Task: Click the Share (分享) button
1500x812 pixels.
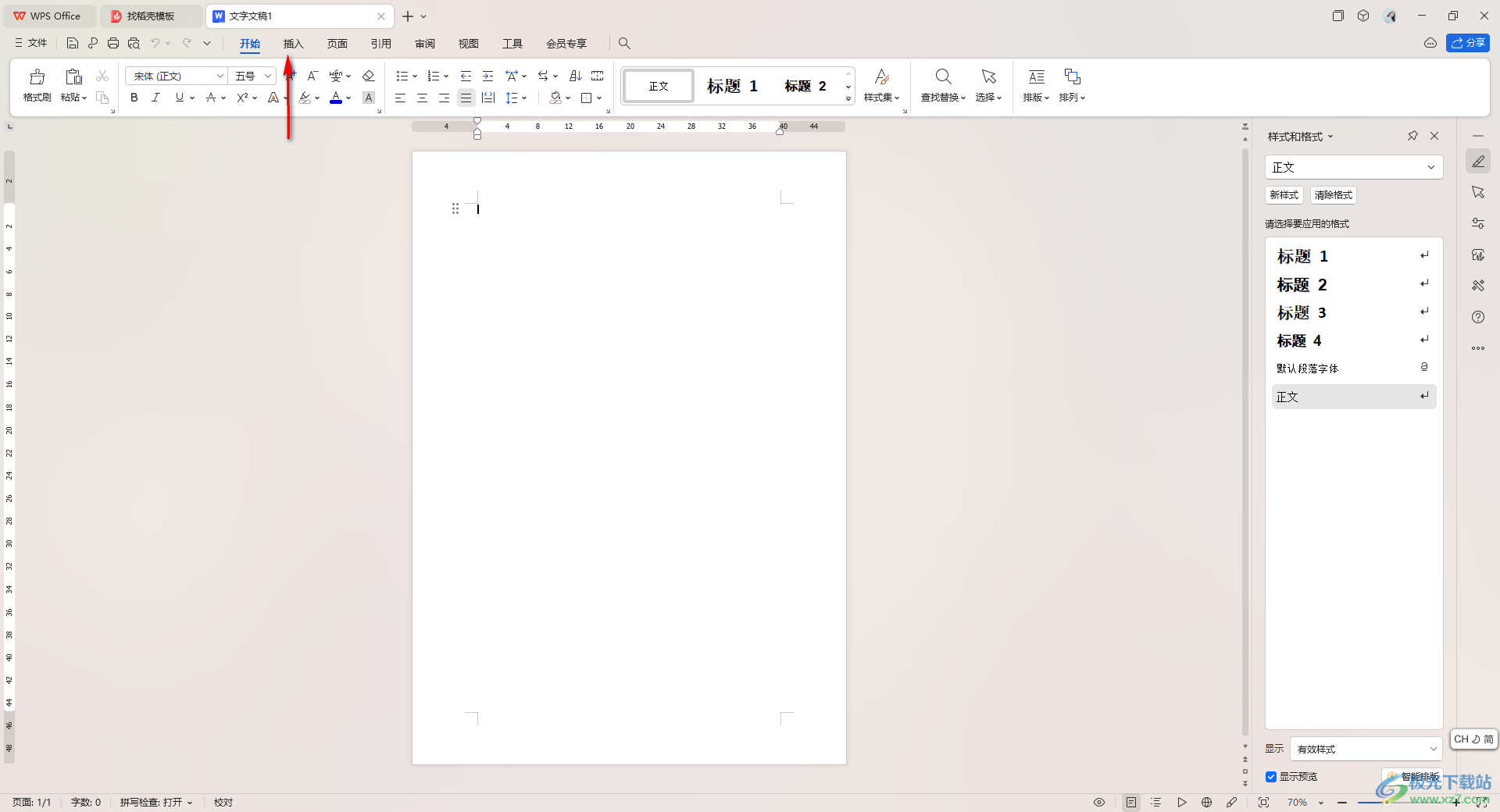Action: [1467, 43]
